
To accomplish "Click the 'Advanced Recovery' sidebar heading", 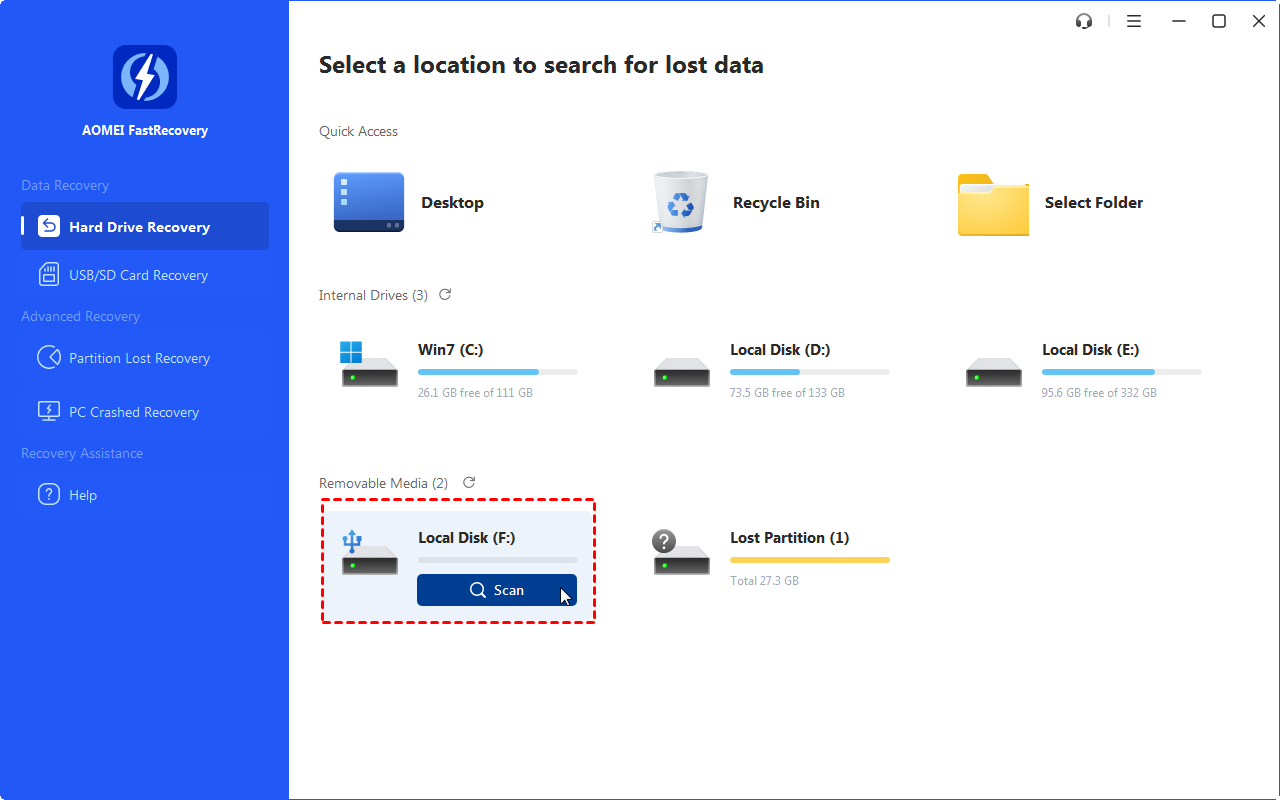I will pos(80,316).
